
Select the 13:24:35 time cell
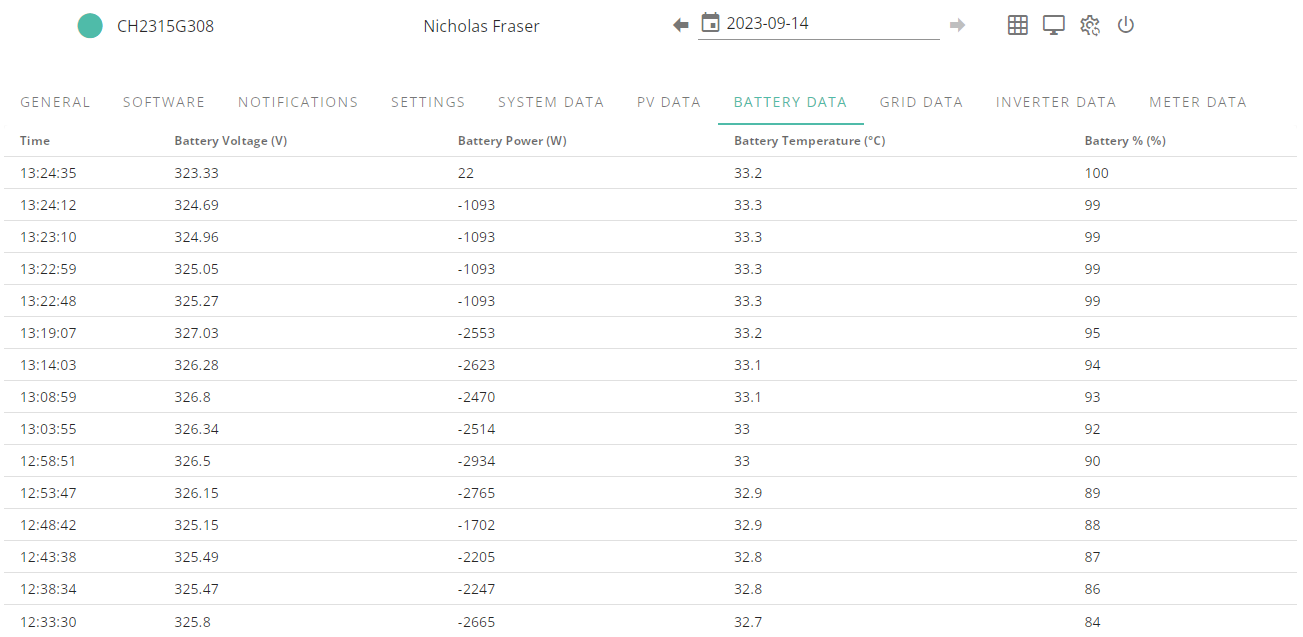point(48,173)
